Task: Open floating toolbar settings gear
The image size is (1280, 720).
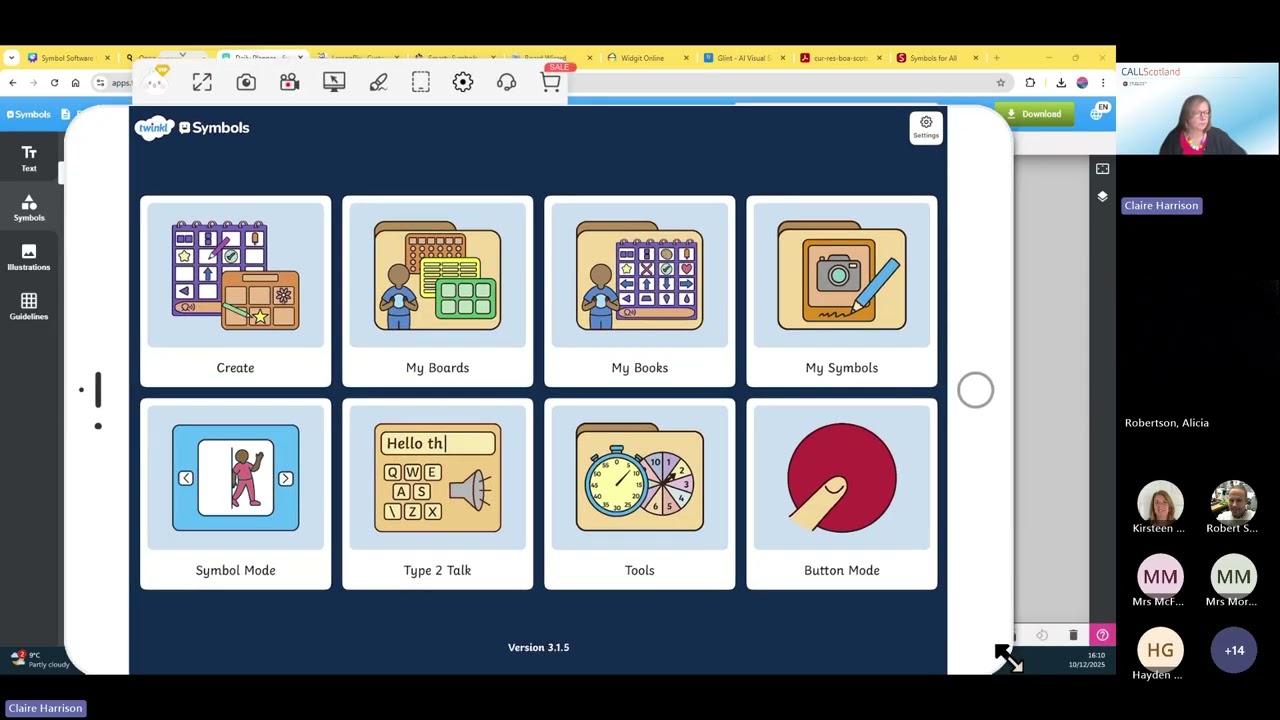Action: click(x=463, y=82)
